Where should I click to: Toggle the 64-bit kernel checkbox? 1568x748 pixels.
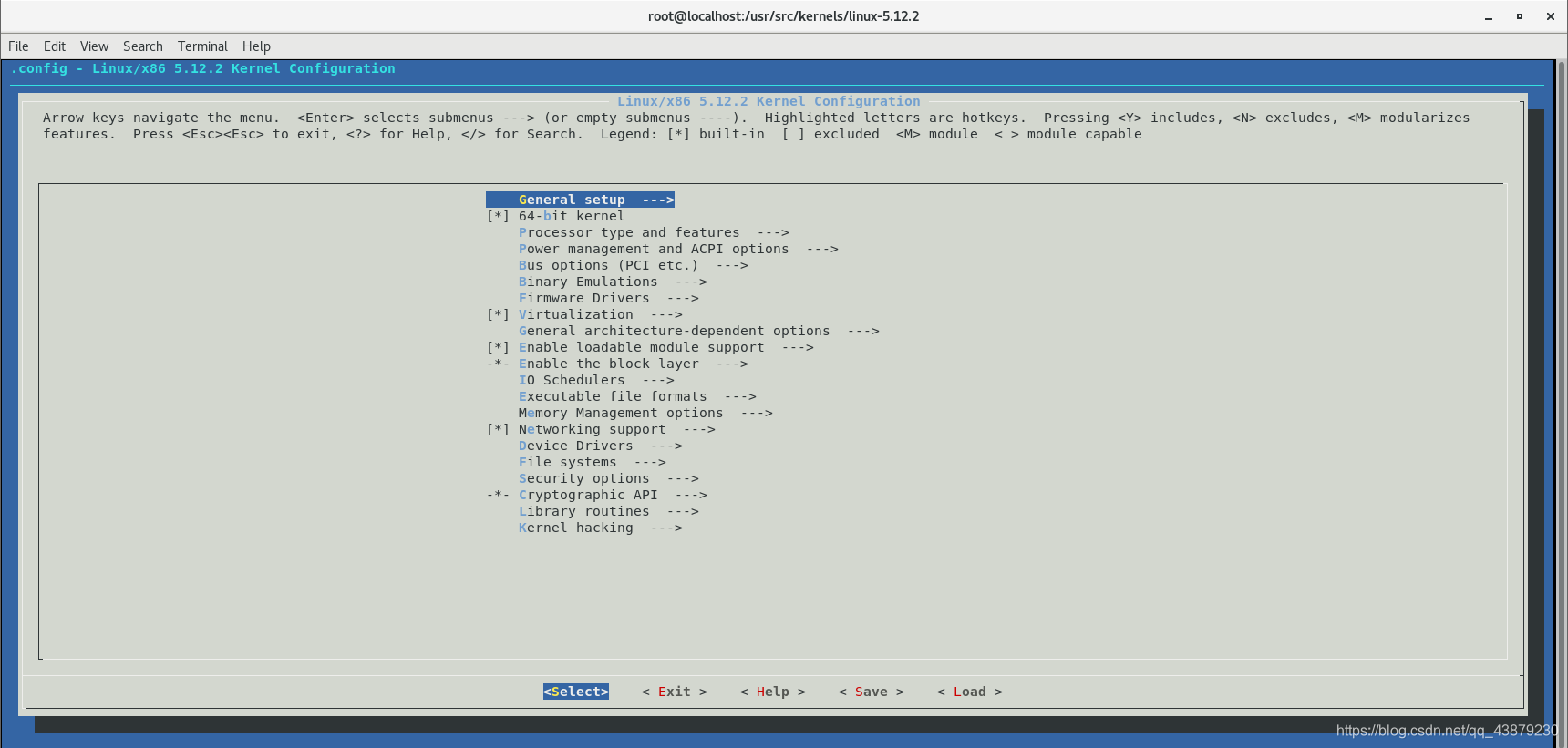498,216
